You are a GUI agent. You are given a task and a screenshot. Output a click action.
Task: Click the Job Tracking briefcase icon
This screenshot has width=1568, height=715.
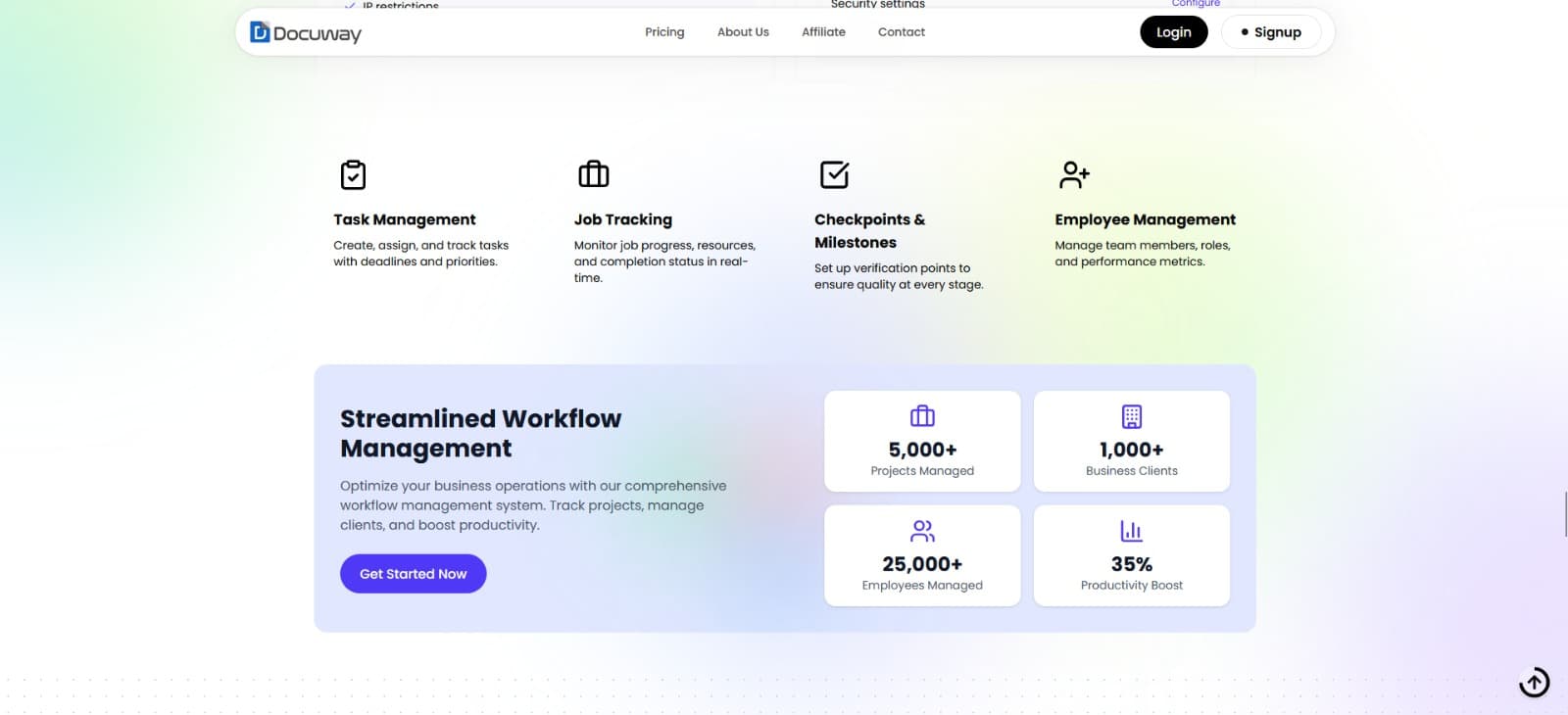594,174
